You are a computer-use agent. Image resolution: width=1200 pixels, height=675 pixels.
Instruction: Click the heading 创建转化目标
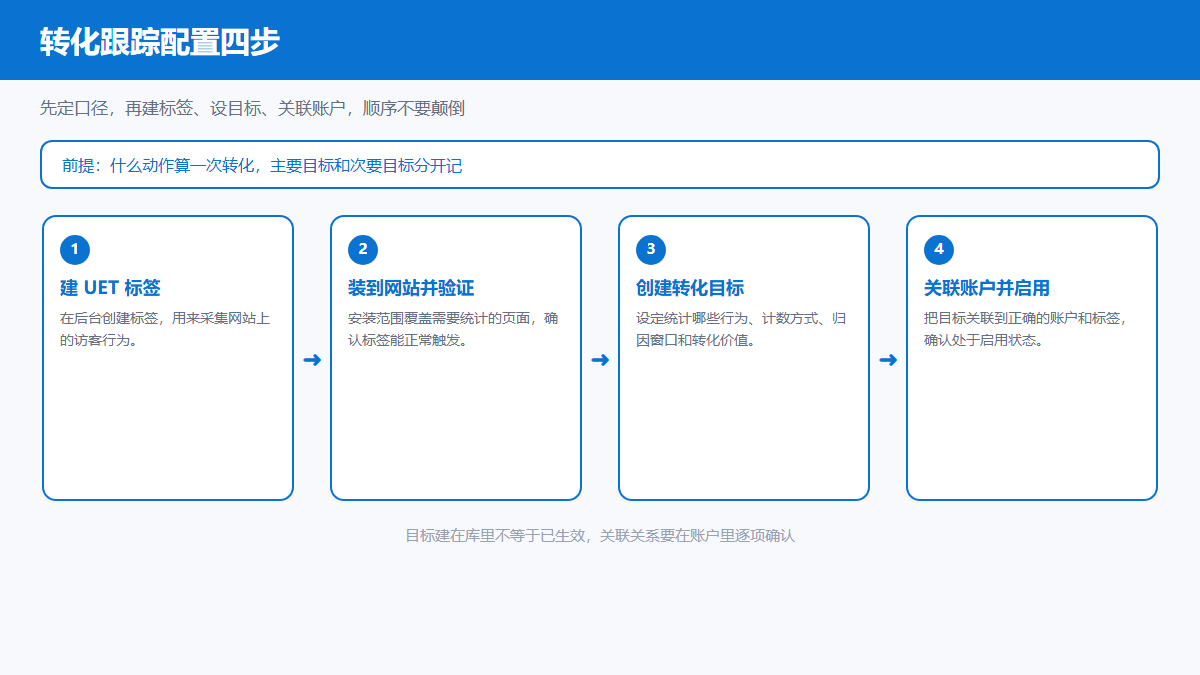pyautogui.click(x=690, y=288)
